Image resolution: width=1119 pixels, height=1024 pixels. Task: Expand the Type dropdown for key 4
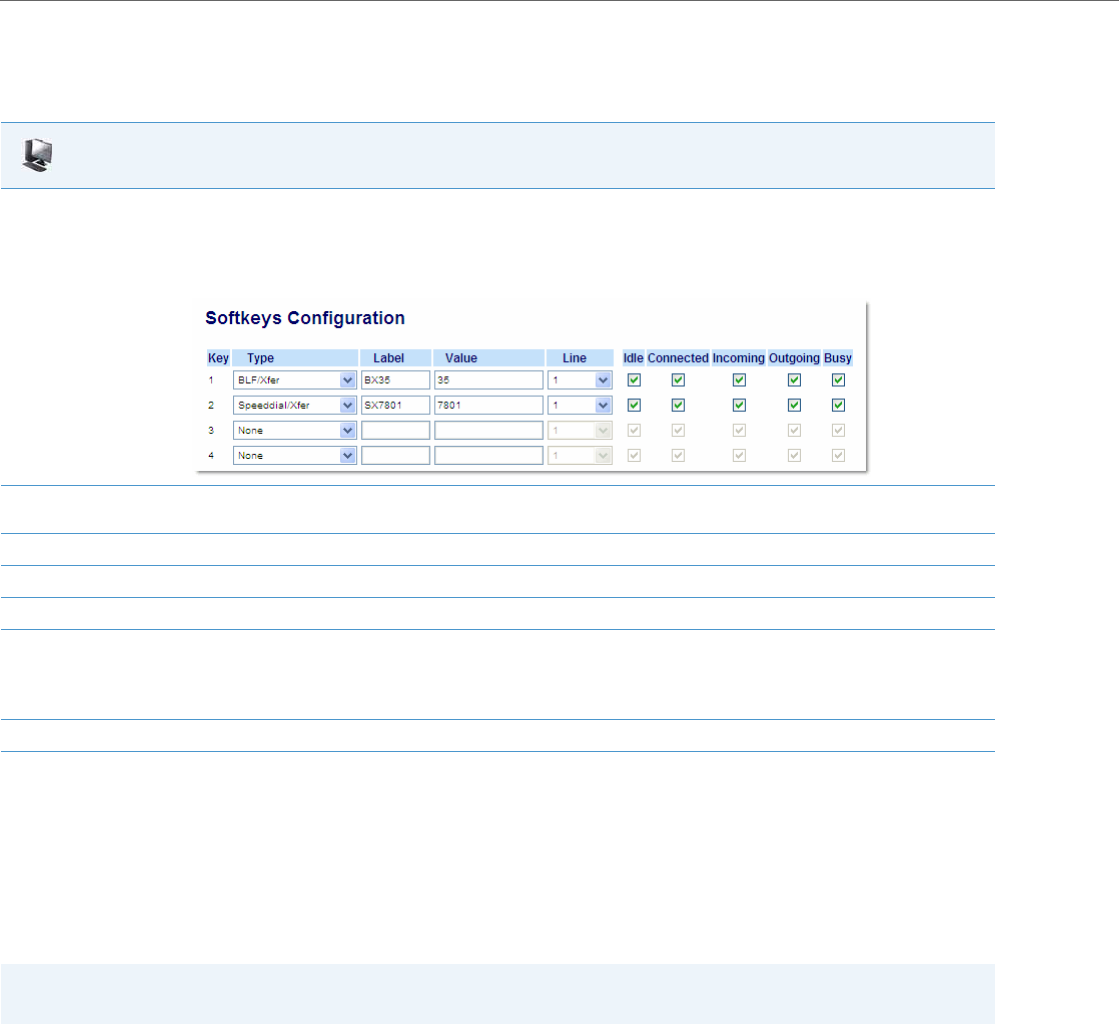pyautogui.click(x=294, y=455)
